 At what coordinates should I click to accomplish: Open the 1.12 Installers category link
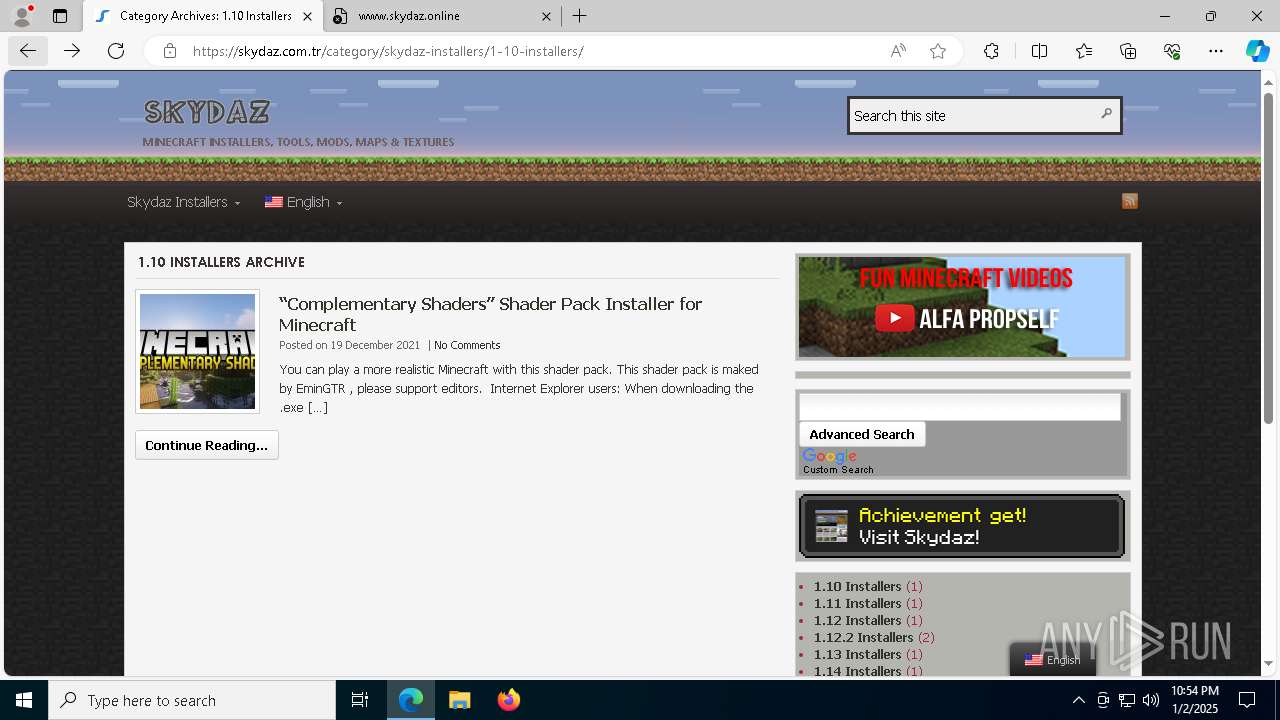click(x=857, y=620)
